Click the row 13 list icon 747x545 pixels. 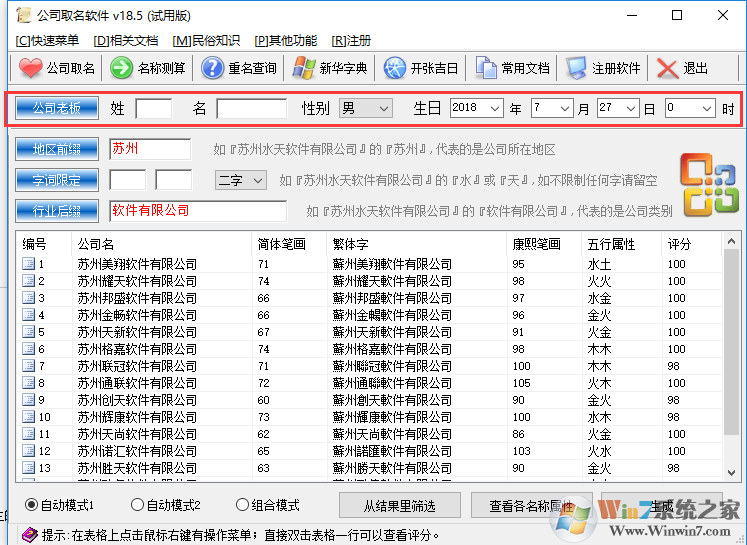(28, 468)
